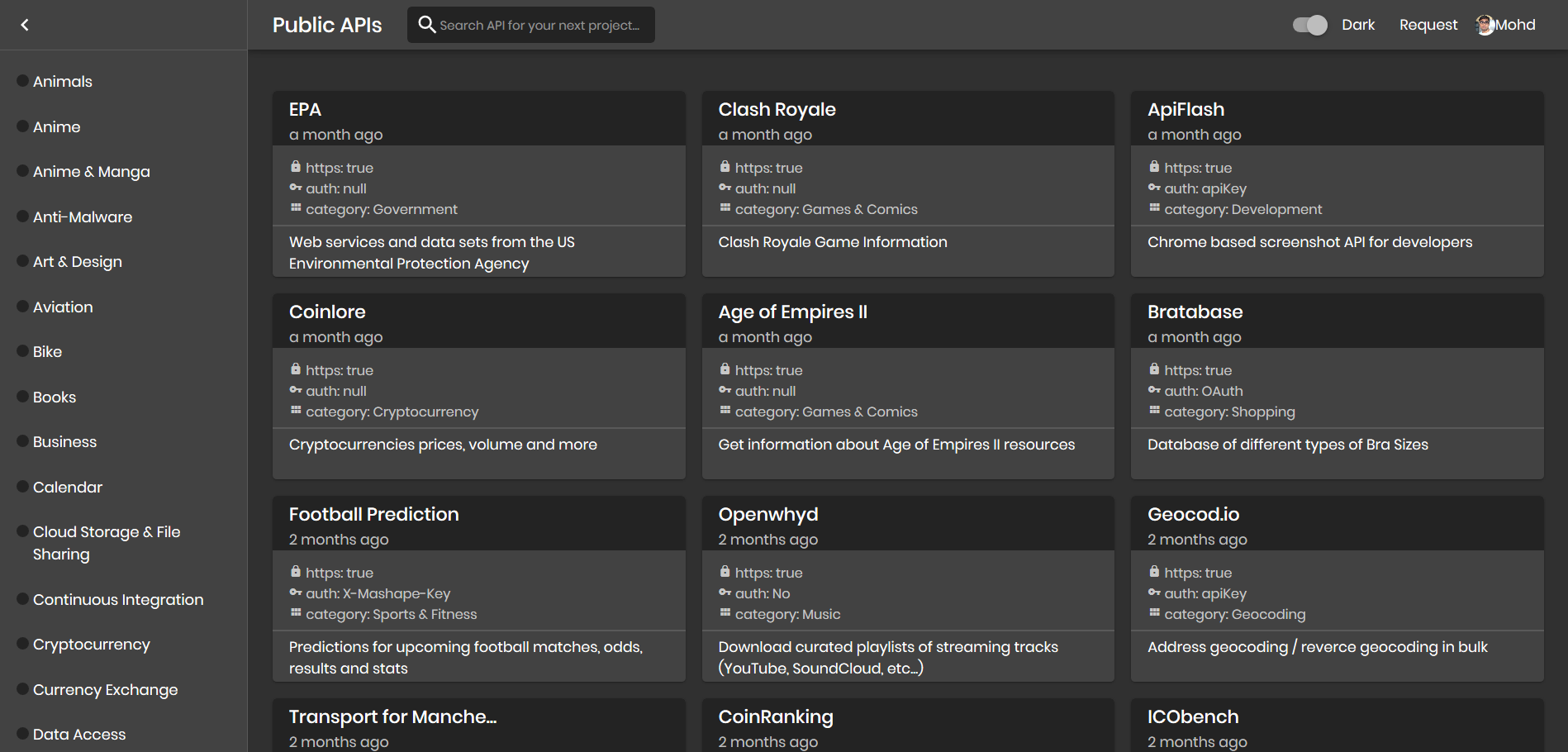Viewport: 1568px width, 752px height.
Task: Click the category grid icon on the EPA card
Action: coord(296,208)
